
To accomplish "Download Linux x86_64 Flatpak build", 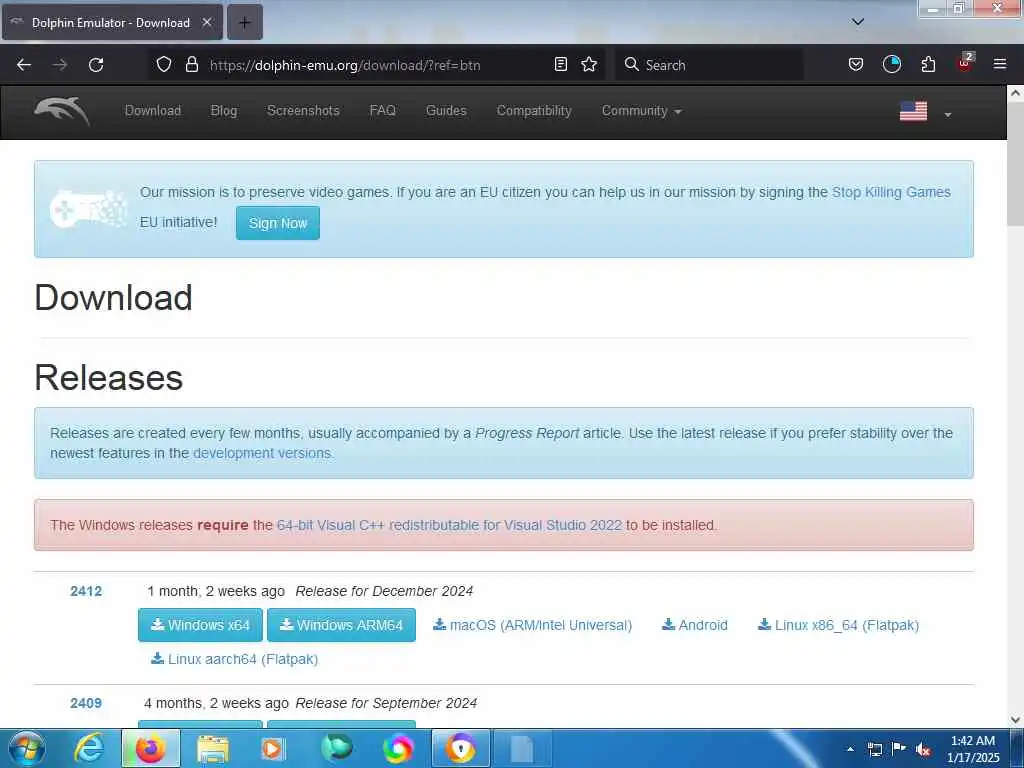I will [838, 625].
